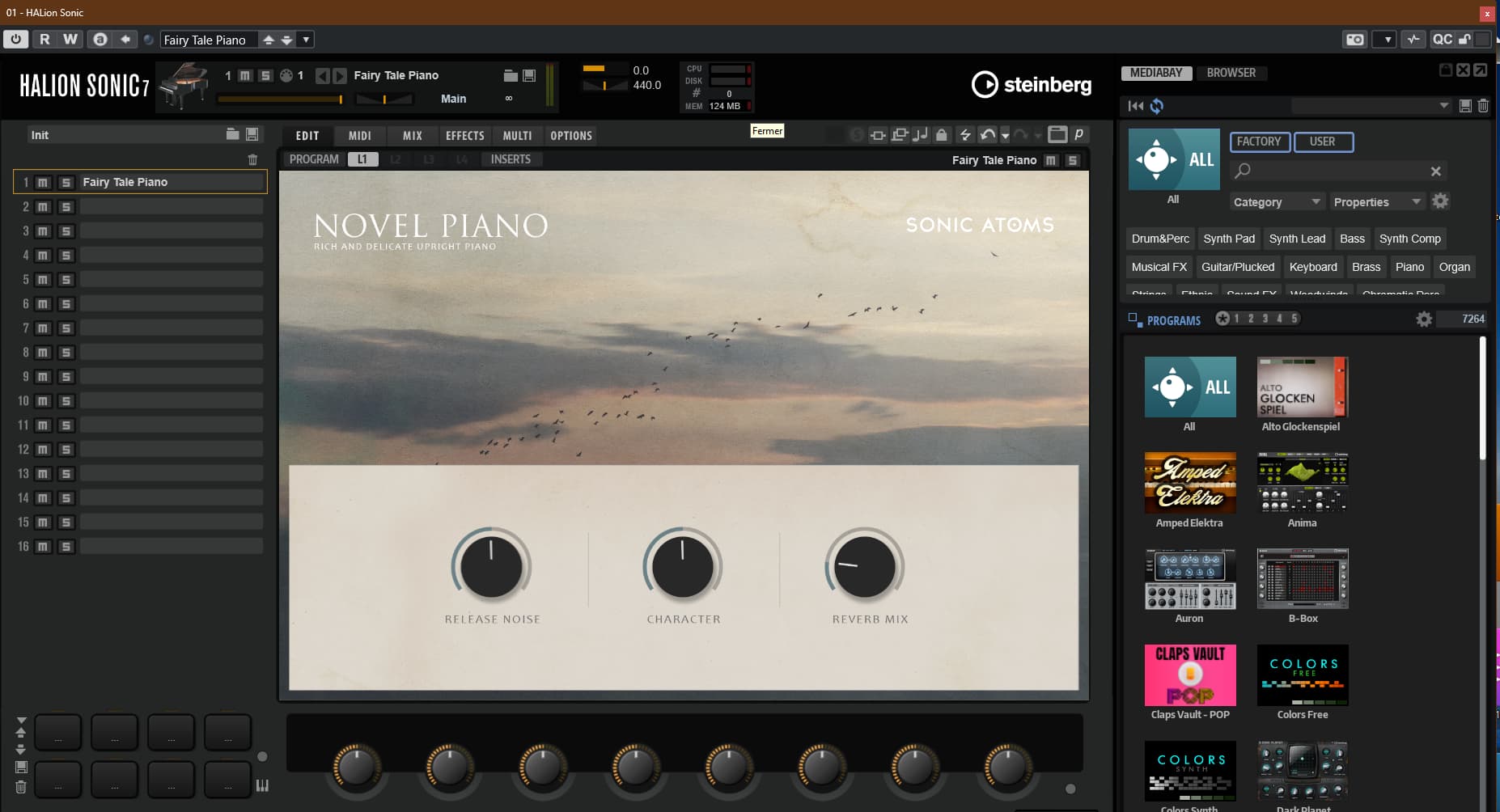Filter by Guitar/Plucked category tag
Image resolution: width=1500 pixels, height=812 pixels.
tap(1238, 267)
